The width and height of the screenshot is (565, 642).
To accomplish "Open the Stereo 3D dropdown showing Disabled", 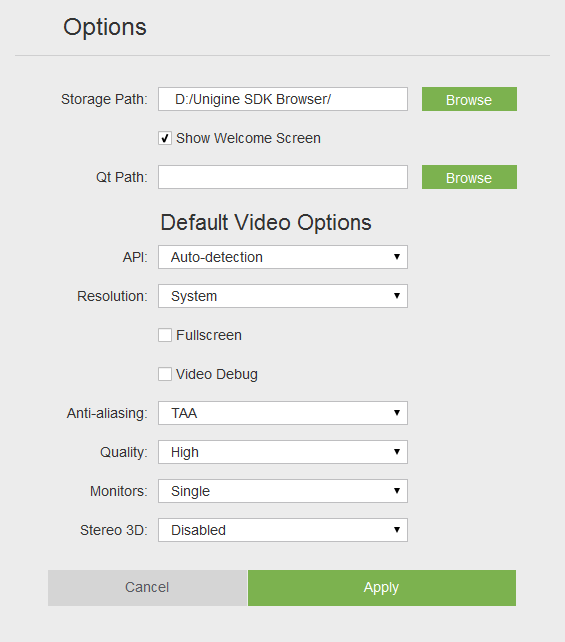I will (283, 530).
